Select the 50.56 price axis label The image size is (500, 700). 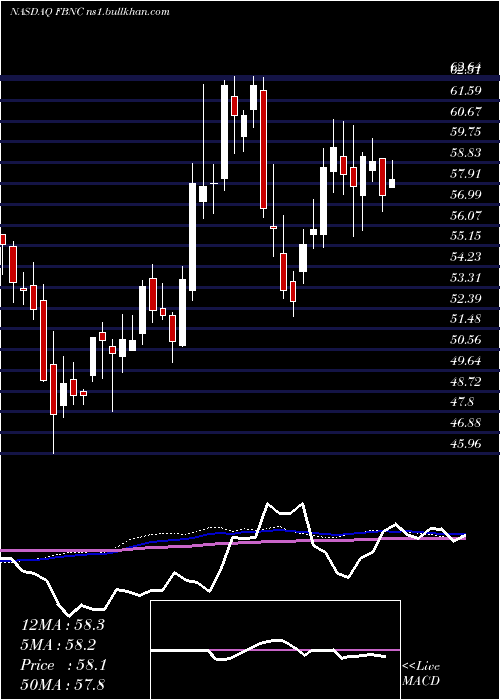tap(467, 340)
